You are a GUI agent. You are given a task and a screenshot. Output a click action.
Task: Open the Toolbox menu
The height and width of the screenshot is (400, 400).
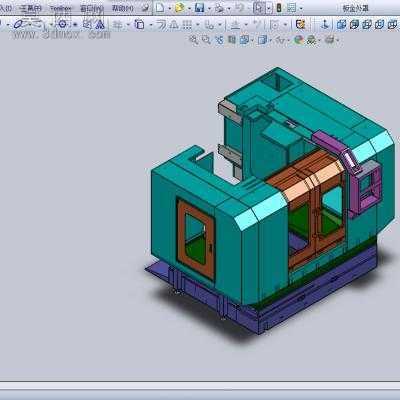(61, 8)
